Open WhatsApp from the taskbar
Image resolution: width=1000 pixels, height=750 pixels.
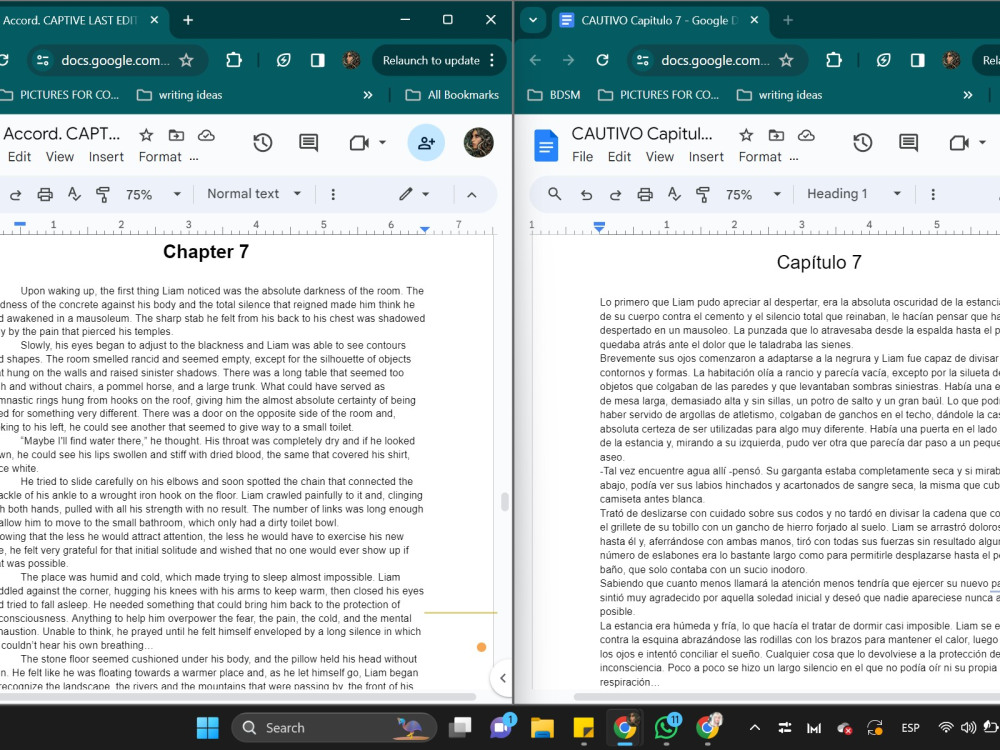(666, 728)
